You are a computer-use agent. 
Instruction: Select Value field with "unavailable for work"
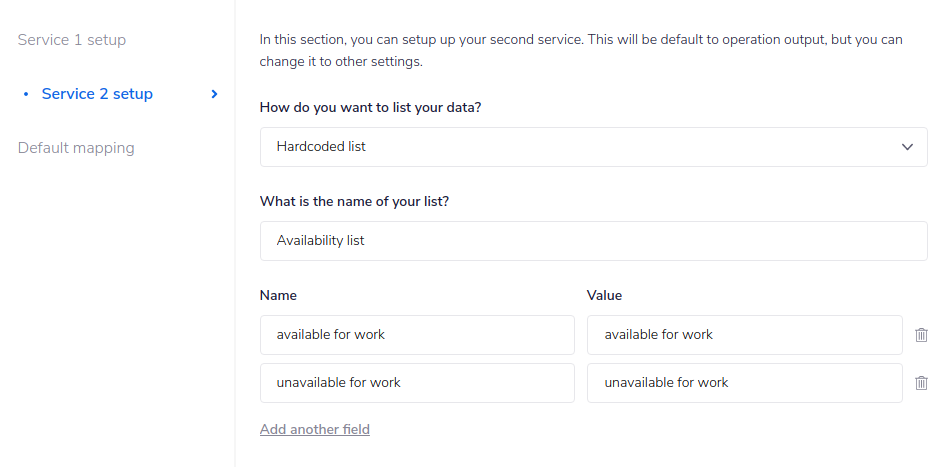(x=744, y=383)
